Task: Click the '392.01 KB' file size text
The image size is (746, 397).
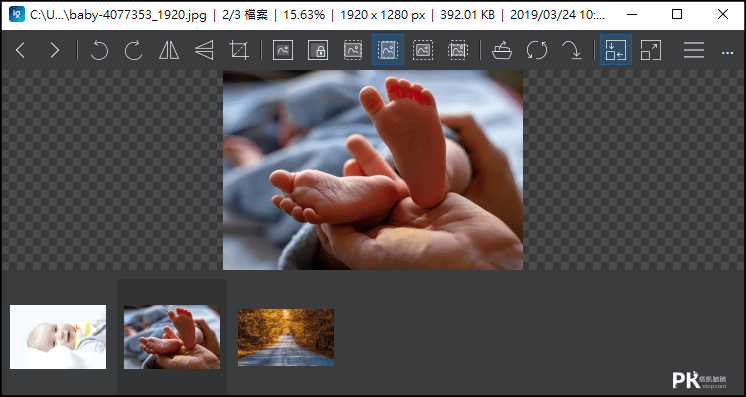Action: tap(467, 15)
